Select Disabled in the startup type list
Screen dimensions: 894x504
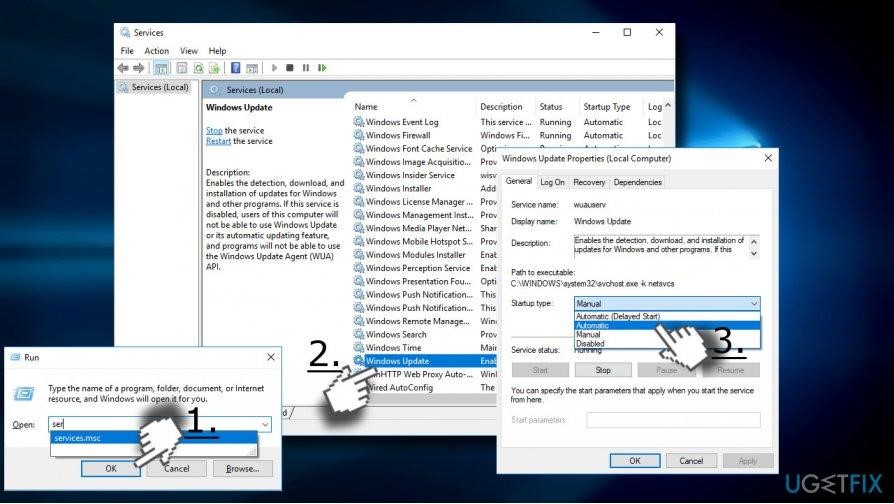(x=591, y=343)
